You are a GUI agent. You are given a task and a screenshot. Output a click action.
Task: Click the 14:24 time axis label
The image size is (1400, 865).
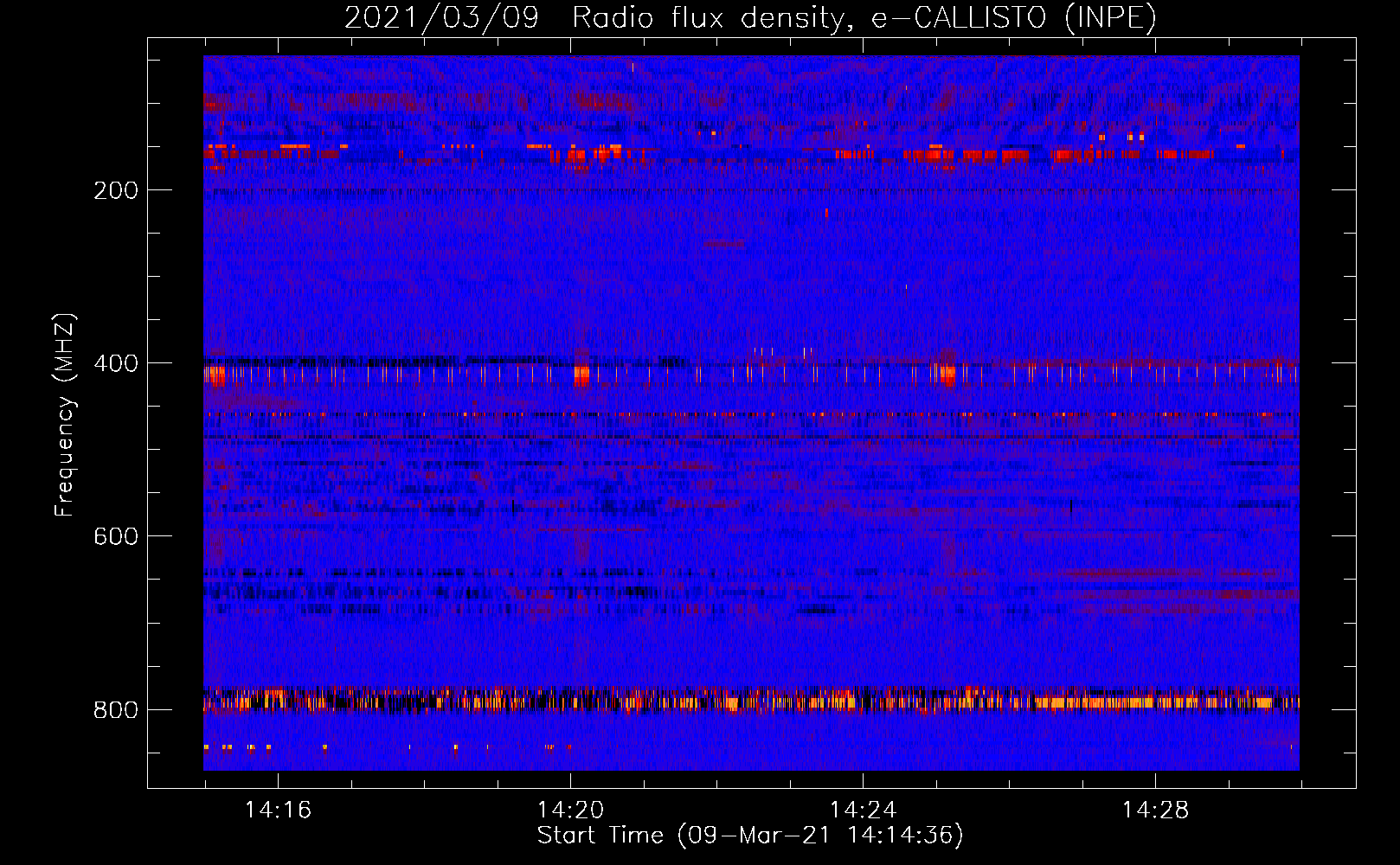pyautogui.click(x=863, y=810)
